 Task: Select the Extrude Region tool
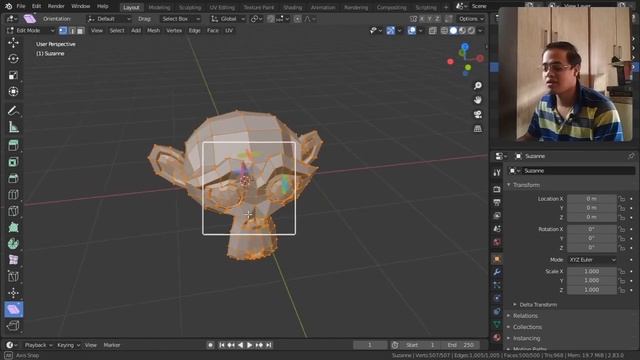[13, 146]
